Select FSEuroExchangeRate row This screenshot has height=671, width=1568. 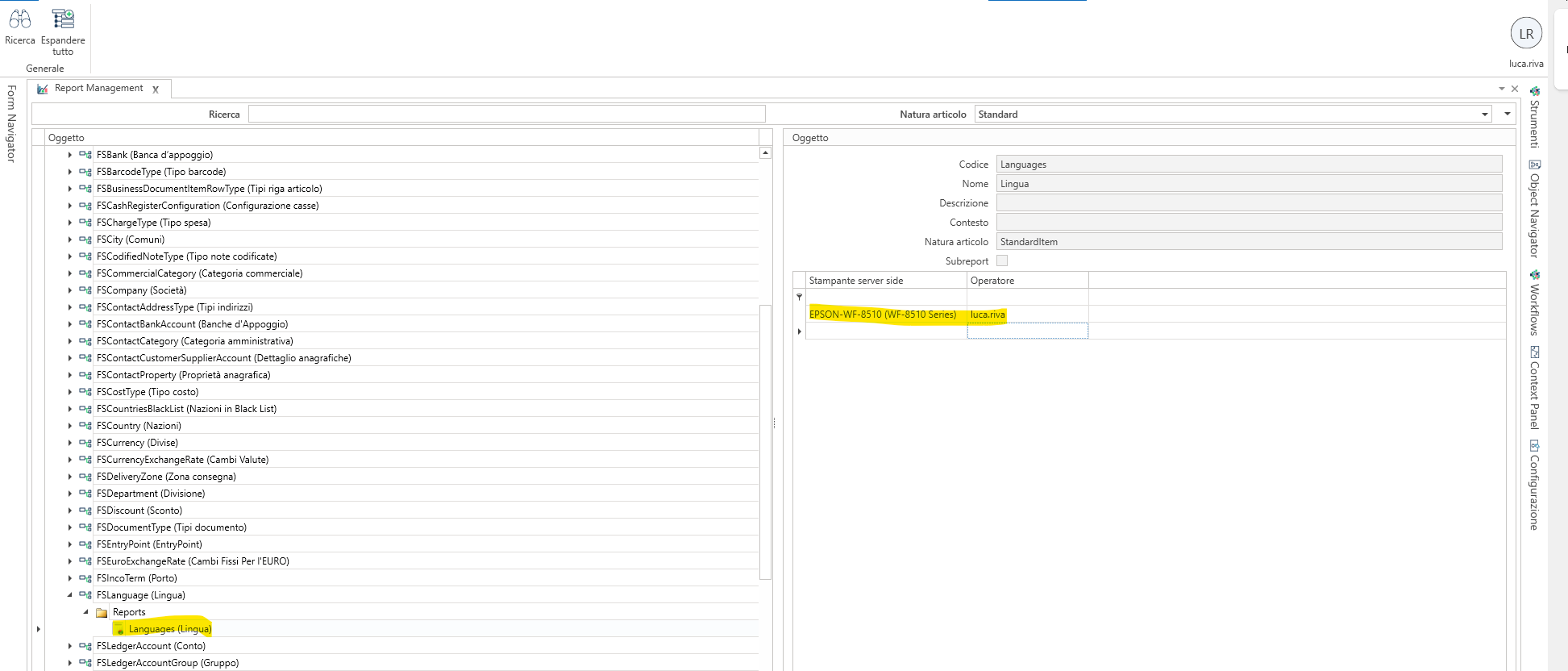point(193,561)
